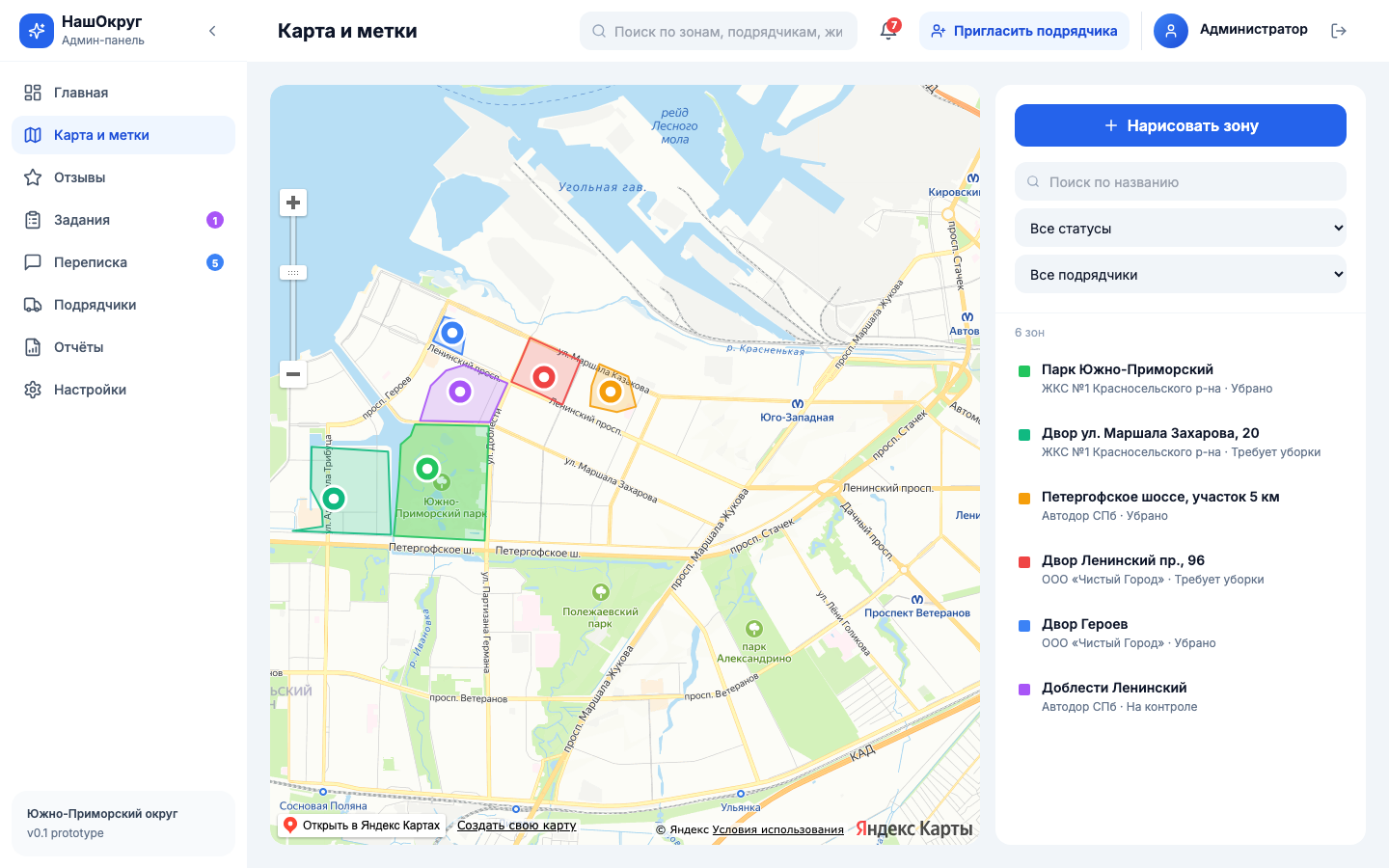Click the Администратор user avatar
Viewport: 1389px width, 868px height.
pyautogui.click(x=1171, y=31)
